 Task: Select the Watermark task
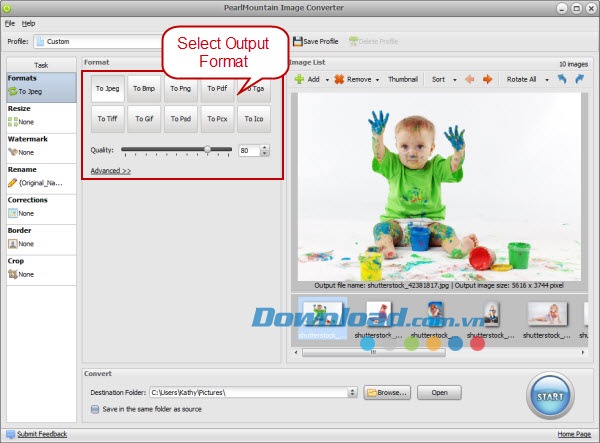[41, 148]
